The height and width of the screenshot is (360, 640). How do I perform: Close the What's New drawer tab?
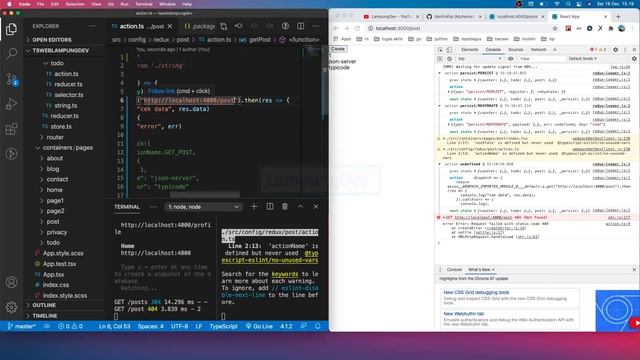(x=493, y=270)
